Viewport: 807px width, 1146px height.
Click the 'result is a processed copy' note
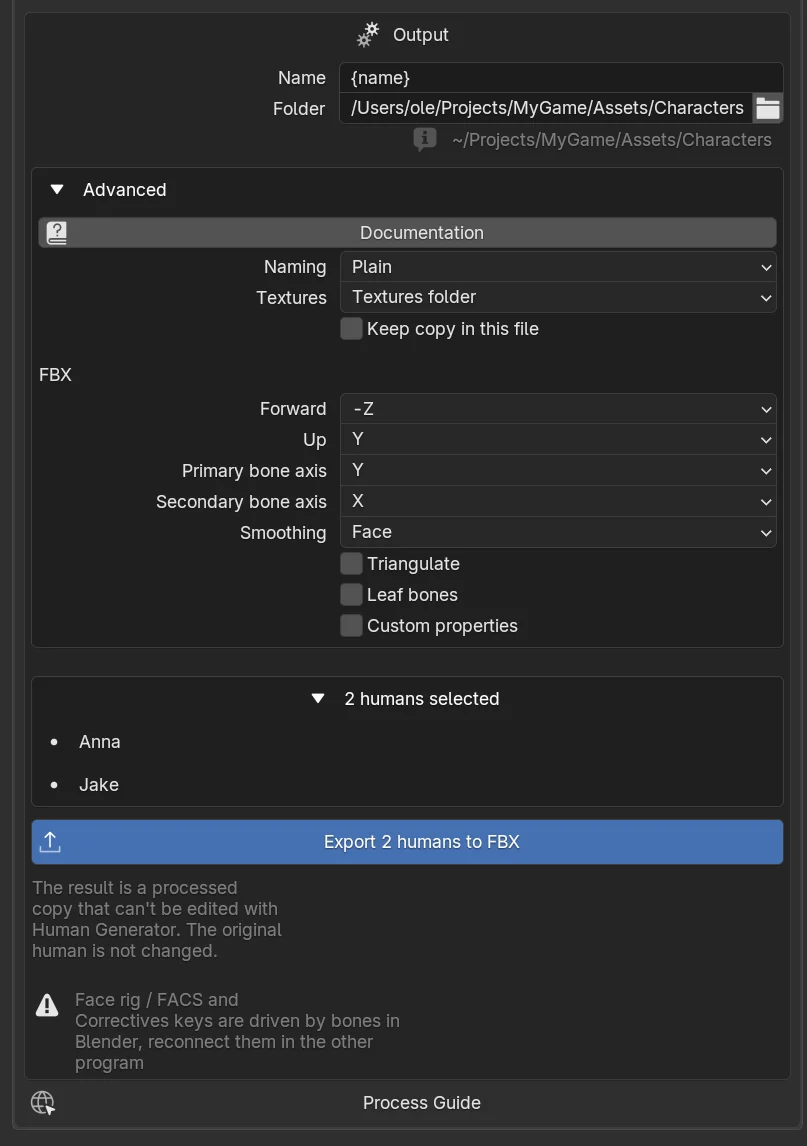(x=157, y=919)
